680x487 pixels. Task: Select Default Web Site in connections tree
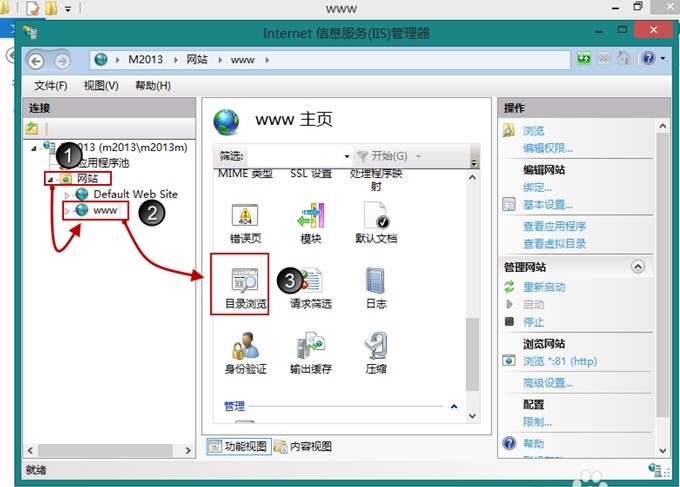[x=135, y=194]
